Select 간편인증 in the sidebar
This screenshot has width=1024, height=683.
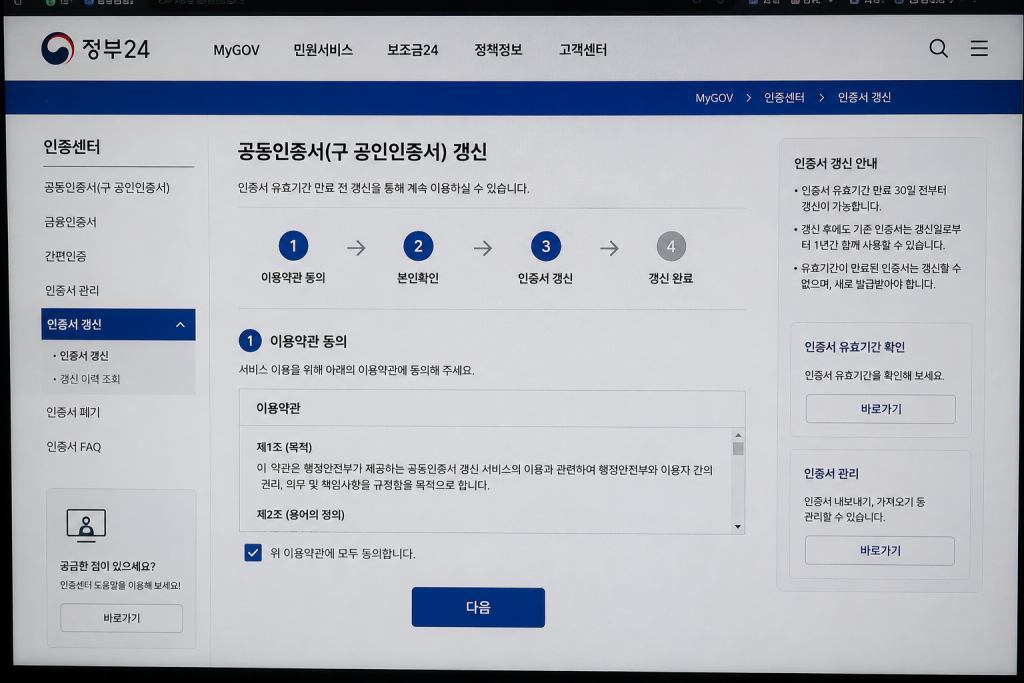click(x=65, y=256)
